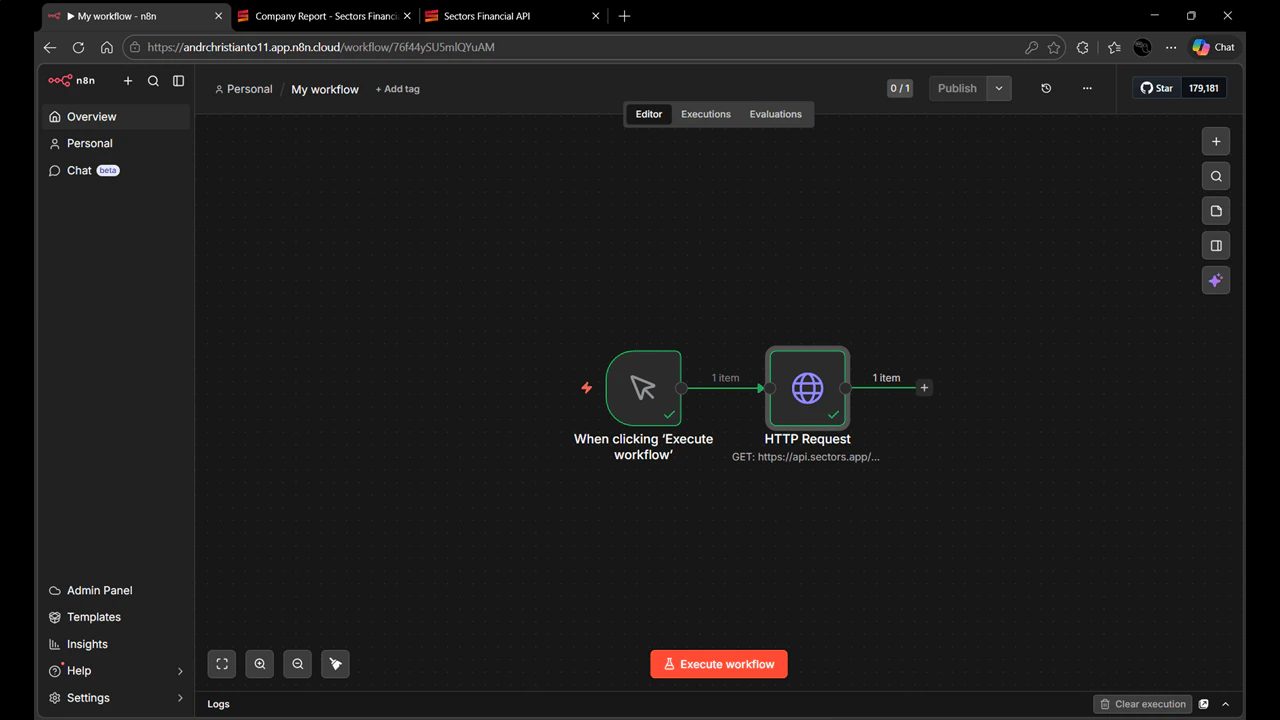Click the zoom to fit icon
This screenshot has height=720, width=1280.
tap(221, 663)
